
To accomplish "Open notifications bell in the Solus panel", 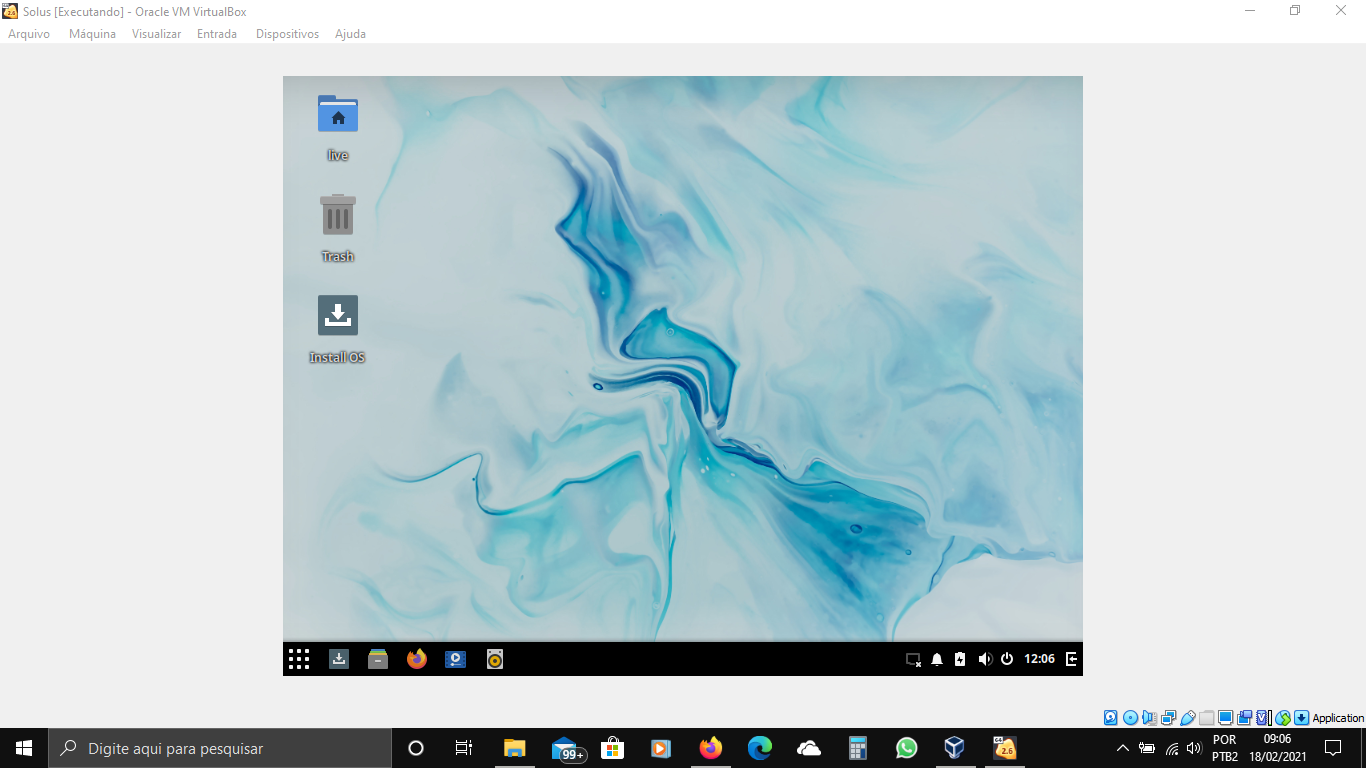I will [937, 659].
